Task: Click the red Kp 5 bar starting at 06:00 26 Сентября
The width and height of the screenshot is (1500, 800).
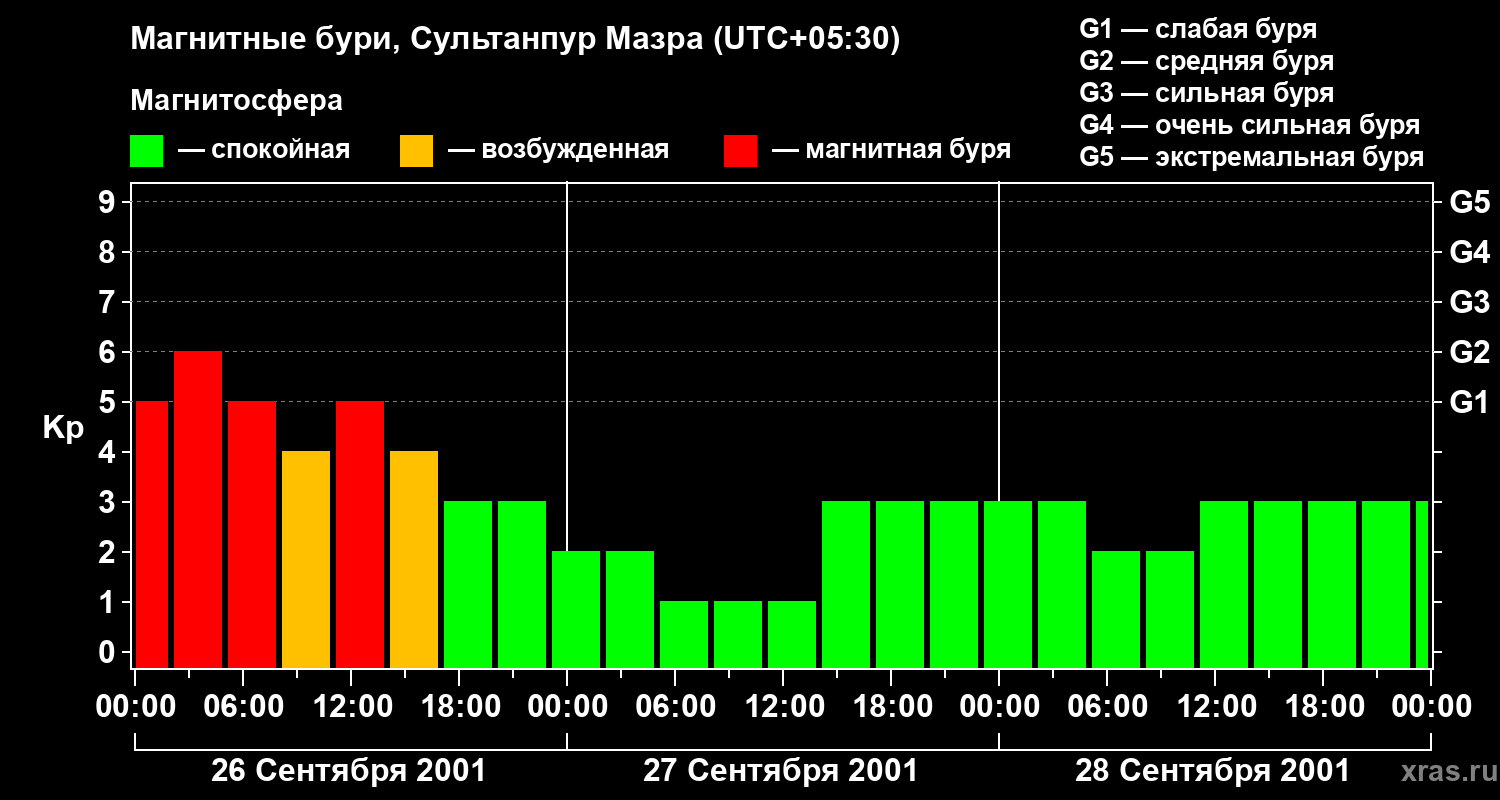Action: point(252,534)
